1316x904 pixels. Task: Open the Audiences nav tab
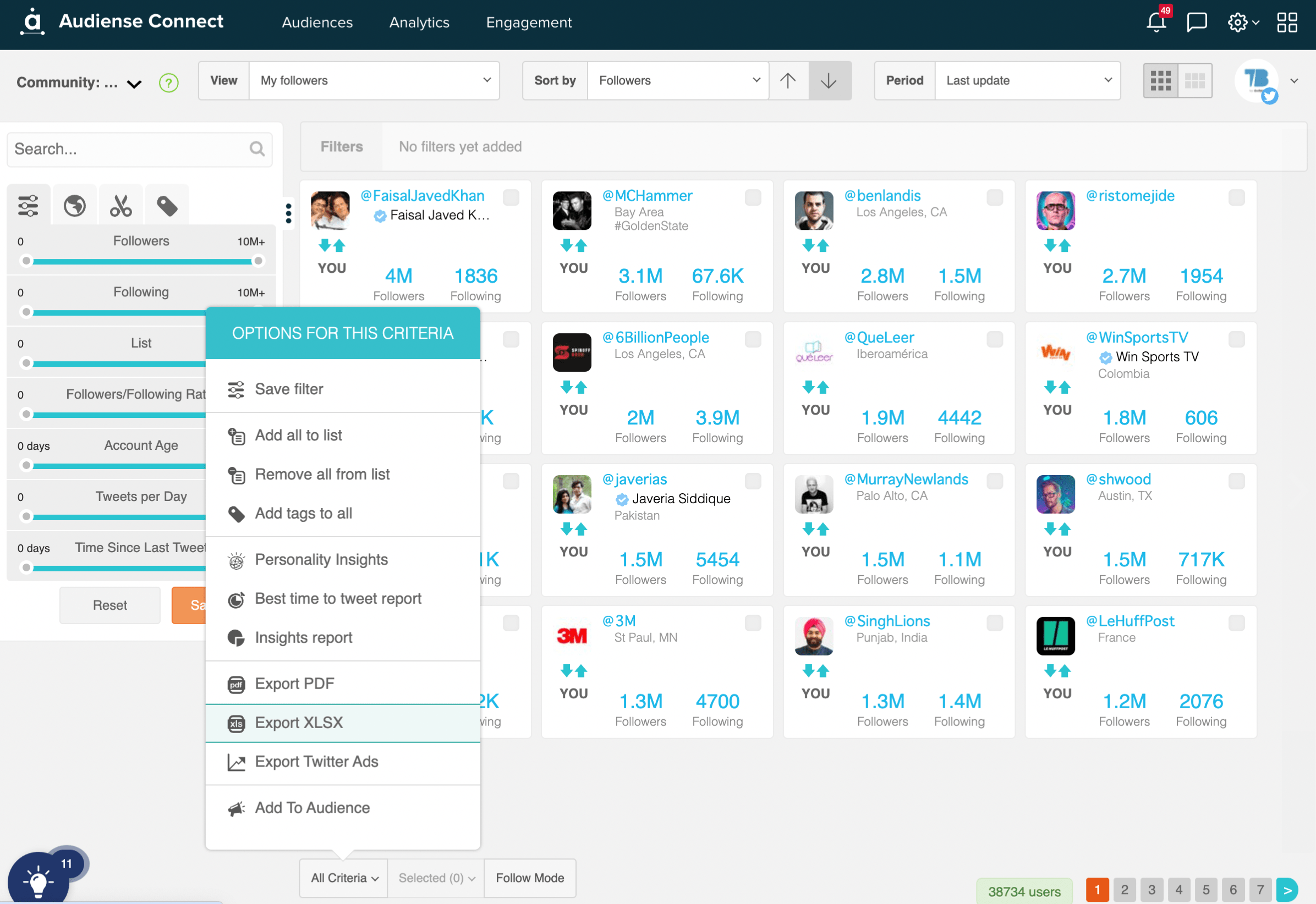click(x=317, y=22)
